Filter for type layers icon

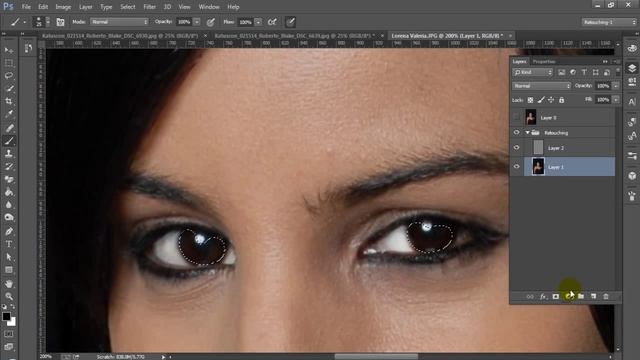584,72
